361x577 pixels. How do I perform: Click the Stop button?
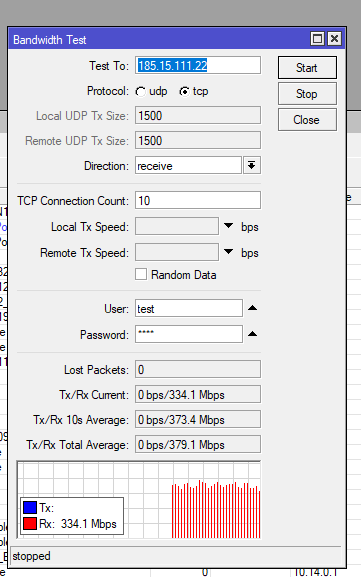[x=307, y=93]
